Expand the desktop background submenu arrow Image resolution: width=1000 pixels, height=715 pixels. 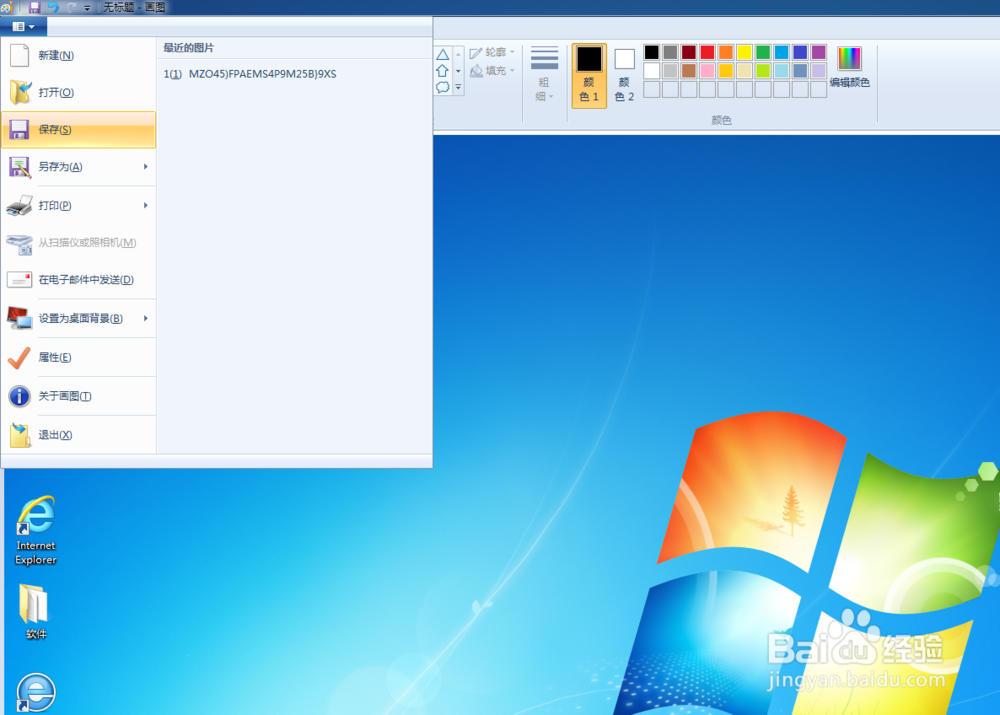click(146, 318)
